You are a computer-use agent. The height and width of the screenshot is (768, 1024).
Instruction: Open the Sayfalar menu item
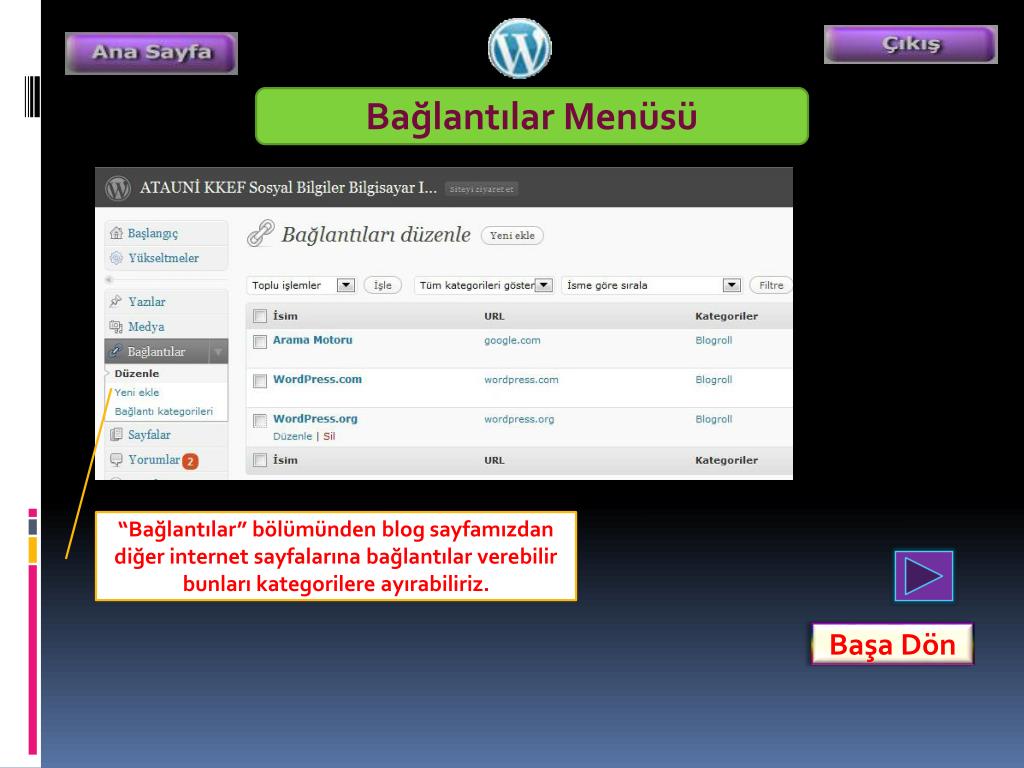(149, 435)
